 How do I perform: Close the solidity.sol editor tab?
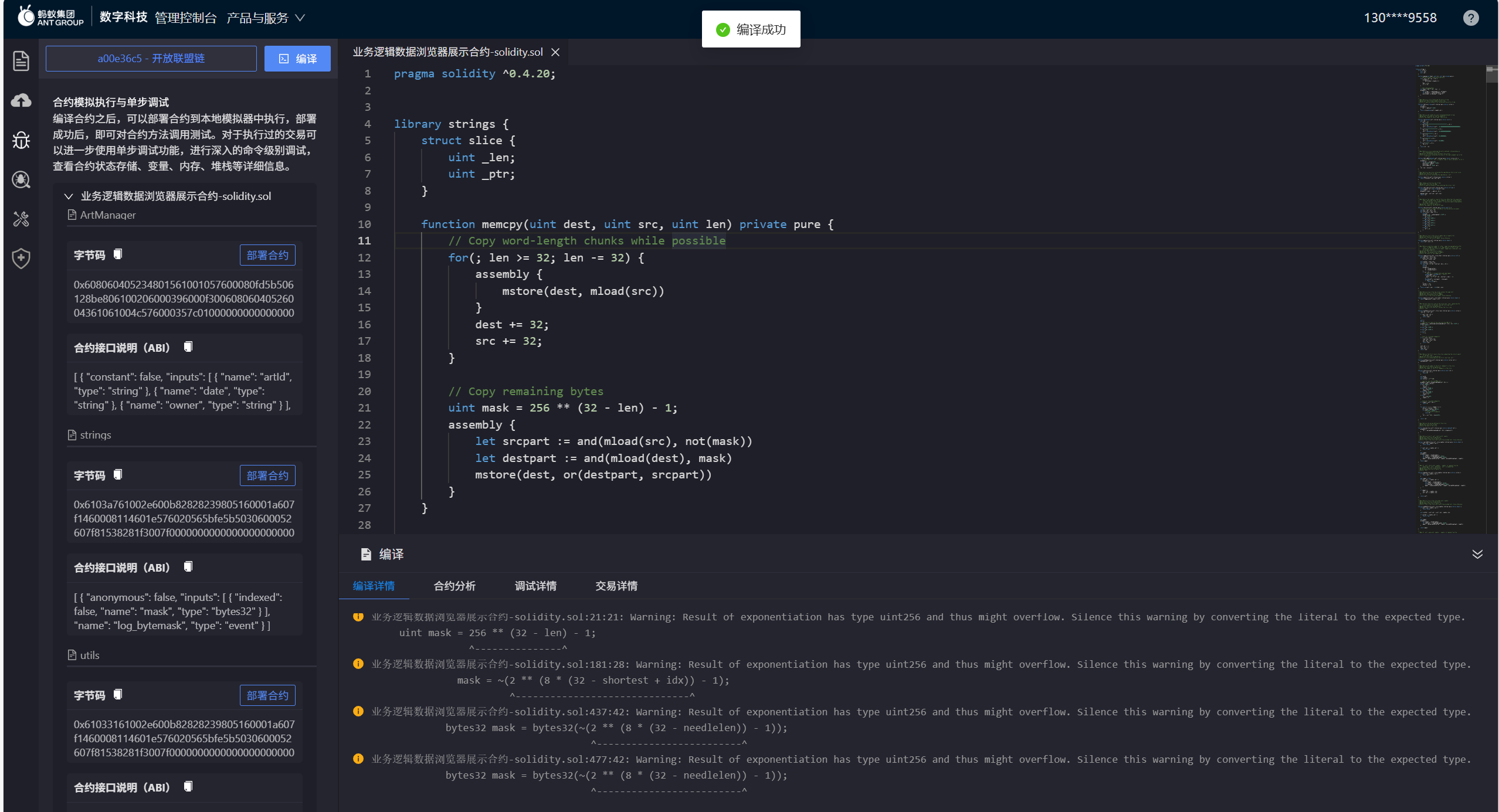click(555, 52)
